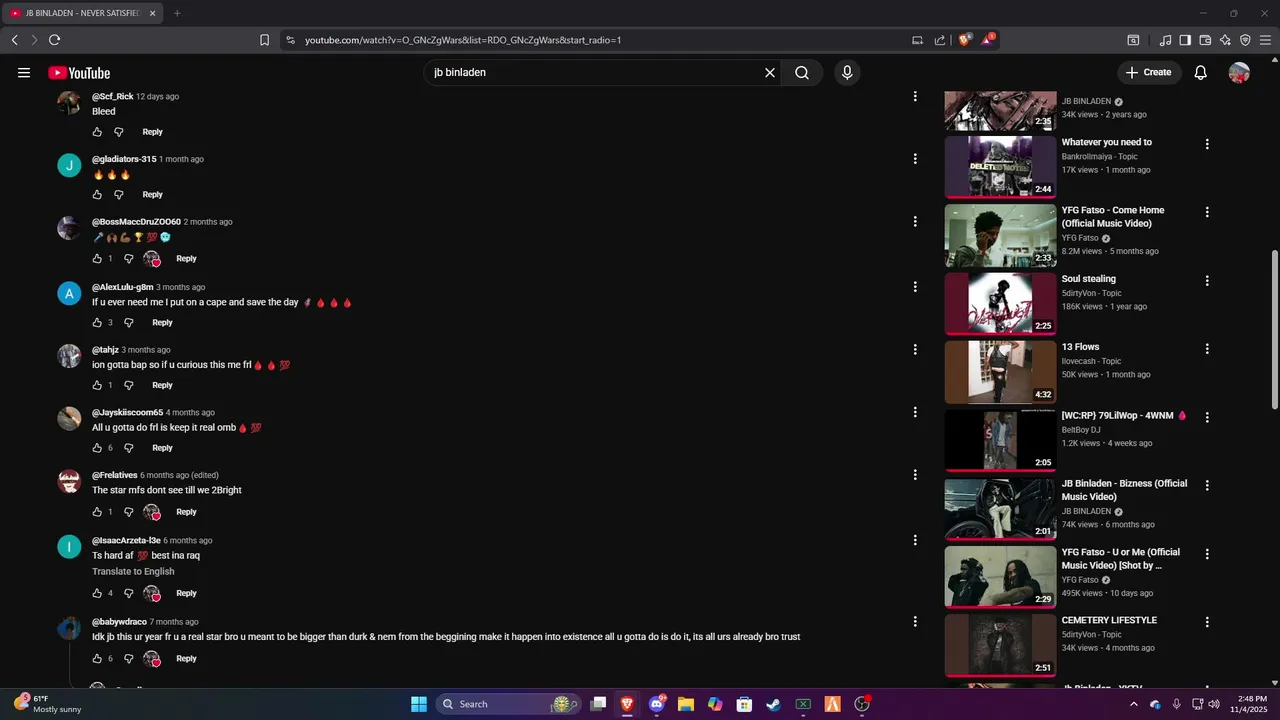
Task: Share this page from the address bar
Action: [x=940, y=40]
